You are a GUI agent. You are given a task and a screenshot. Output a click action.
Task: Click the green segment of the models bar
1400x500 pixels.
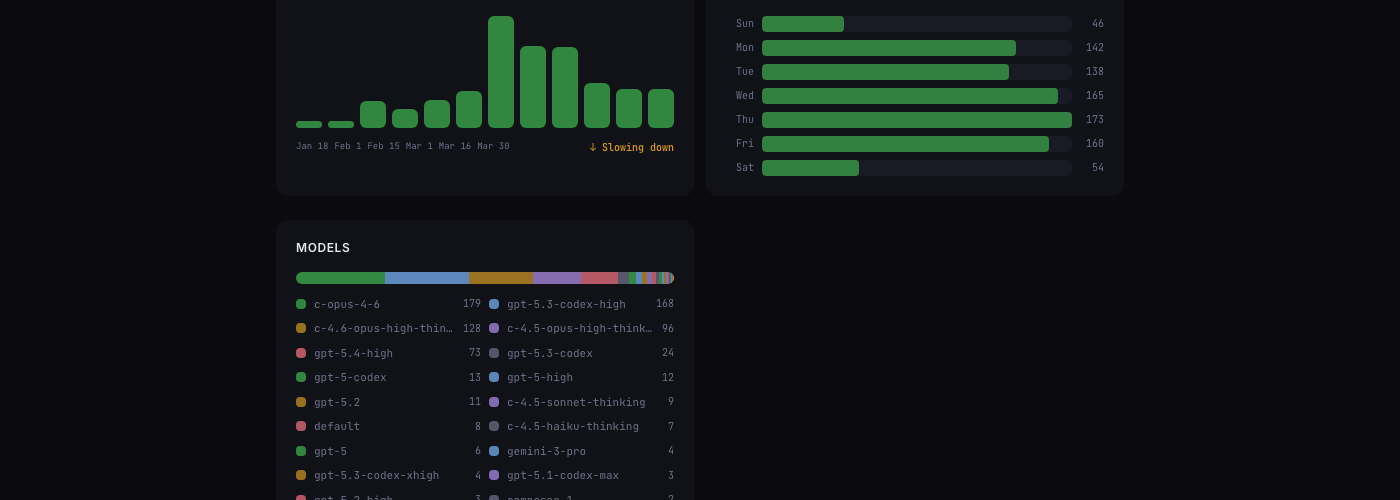coord(340,278)
